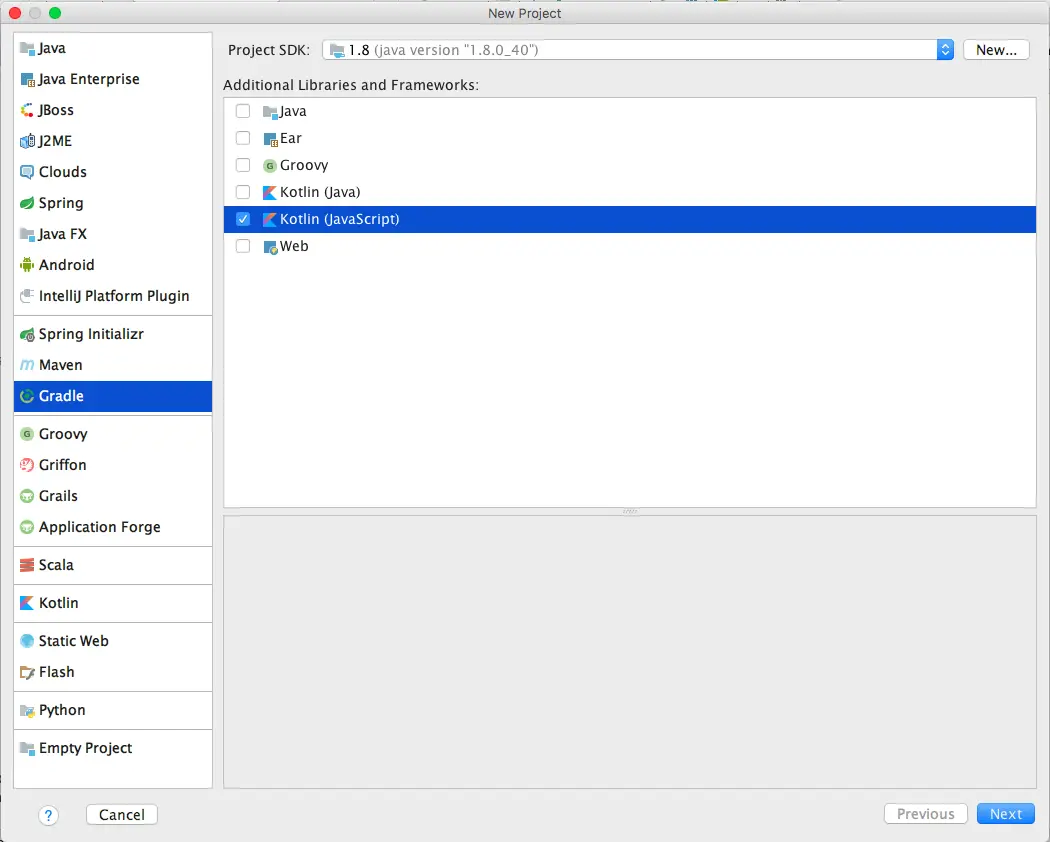Click the Web framework icon in libraries list
Screen dimensions: 1050x842
click(270, 247)
